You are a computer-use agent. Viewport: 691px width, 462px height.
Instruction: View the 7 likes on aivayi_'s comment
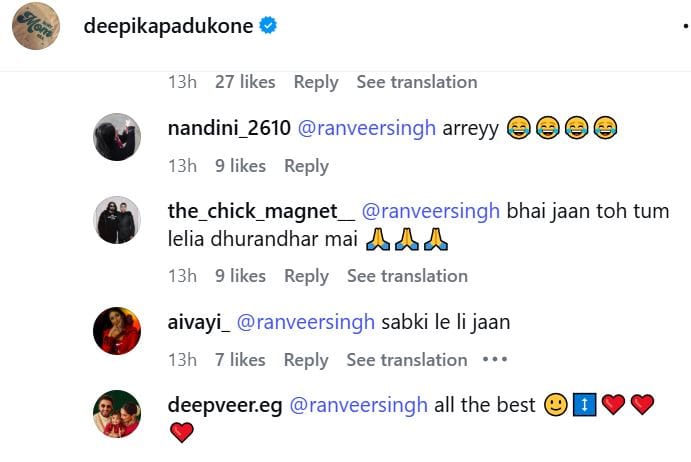pyautogui.click(x=240, y=360)
